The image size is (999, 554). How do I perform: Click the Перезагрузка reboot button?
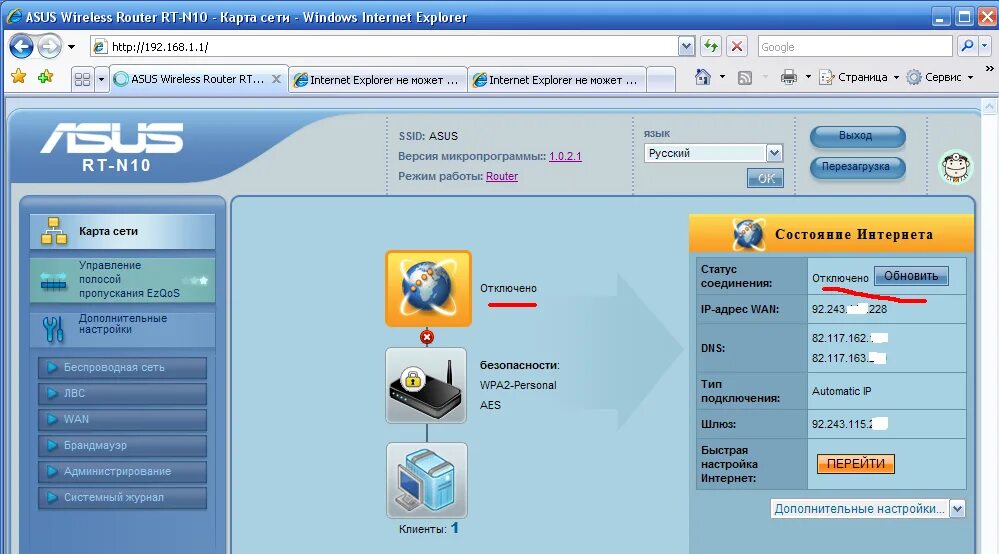click(x=857, y=167)
